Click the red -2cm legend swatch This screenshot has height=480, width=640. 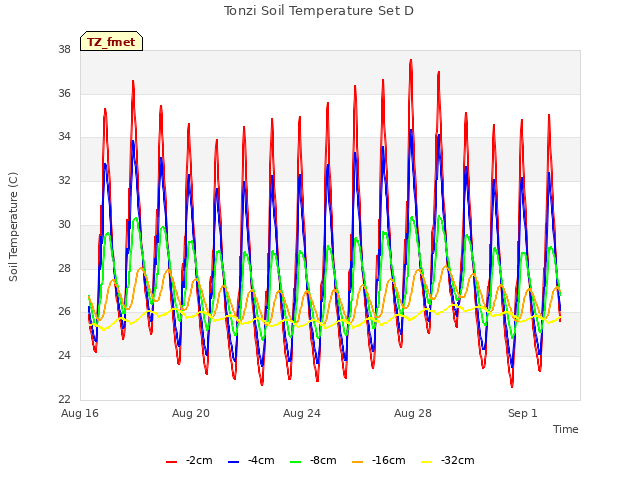click(171, 462)
